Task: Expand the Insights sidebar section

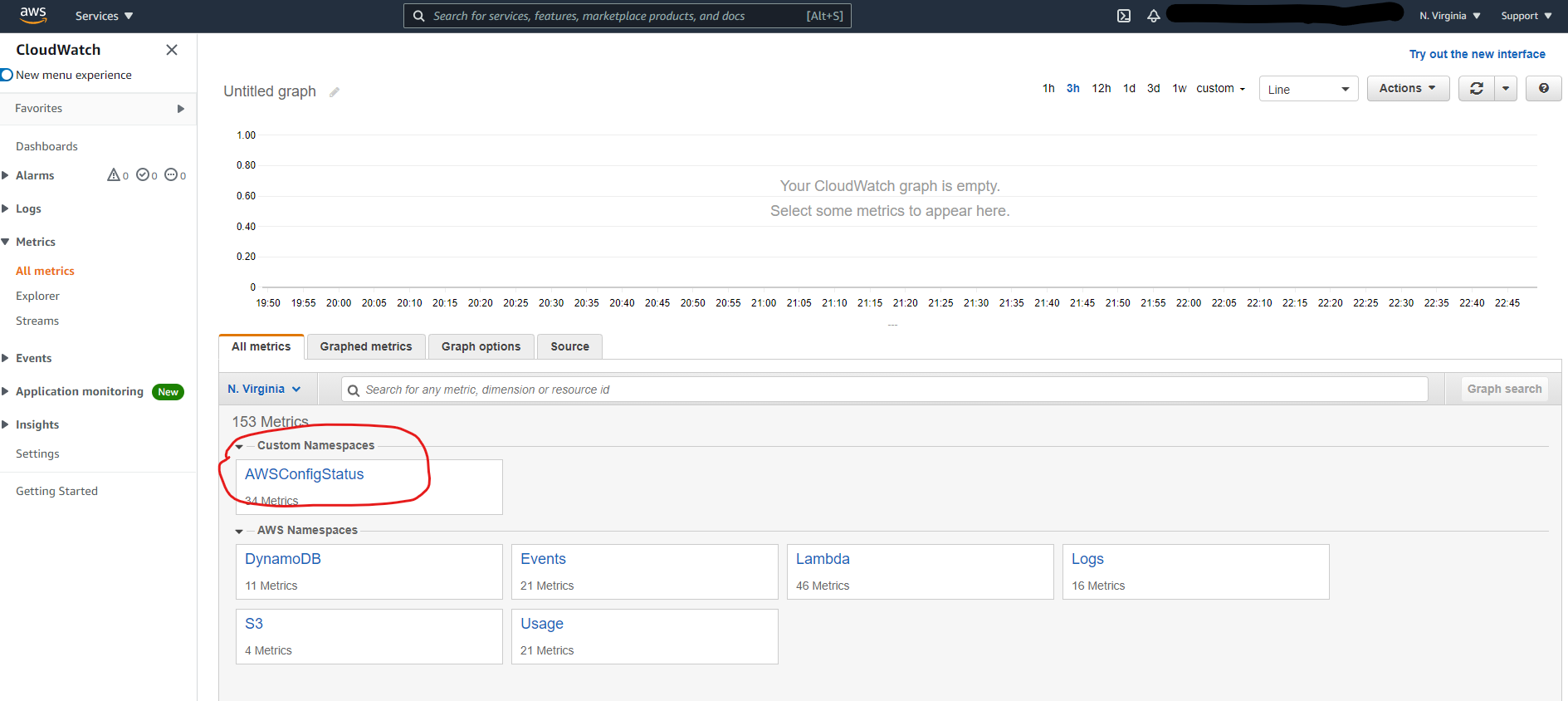Action: [6, 424]
